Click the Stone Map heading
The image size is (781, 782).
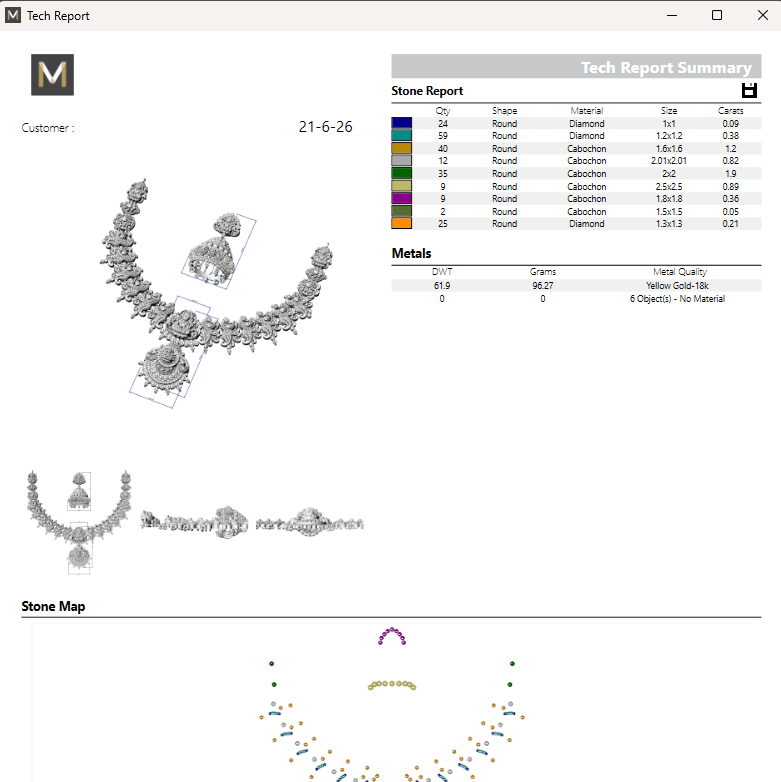pyautogui.click(x=53, y=606)
